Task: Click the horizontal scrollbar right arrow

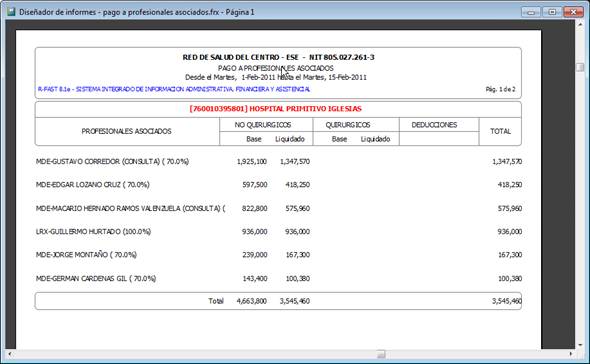Action: 571,354
